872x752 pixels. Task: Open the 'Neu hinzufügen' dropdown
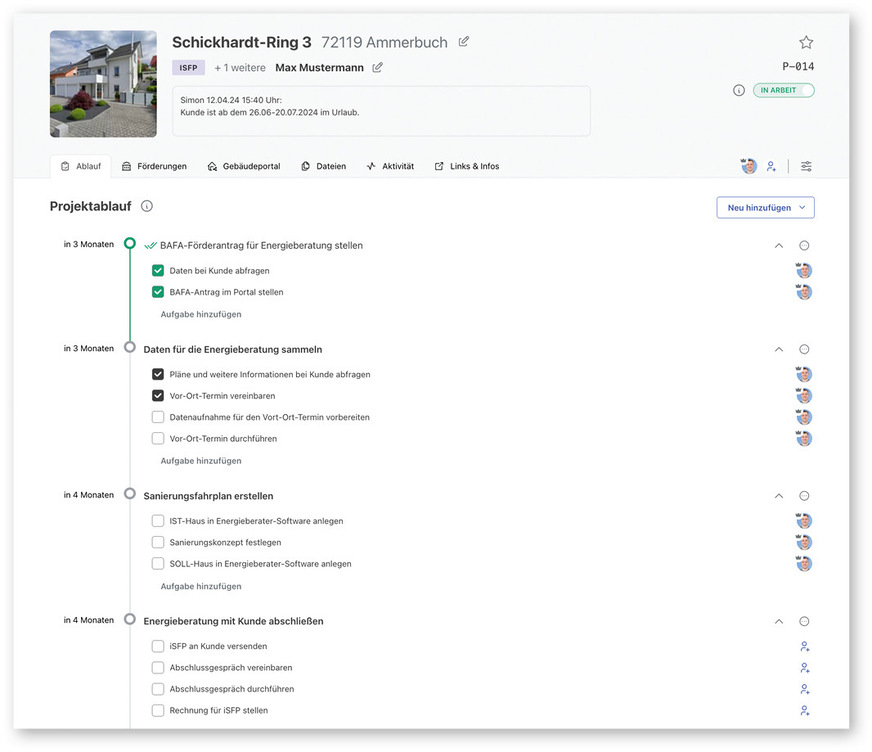click(x=765, y=206)
